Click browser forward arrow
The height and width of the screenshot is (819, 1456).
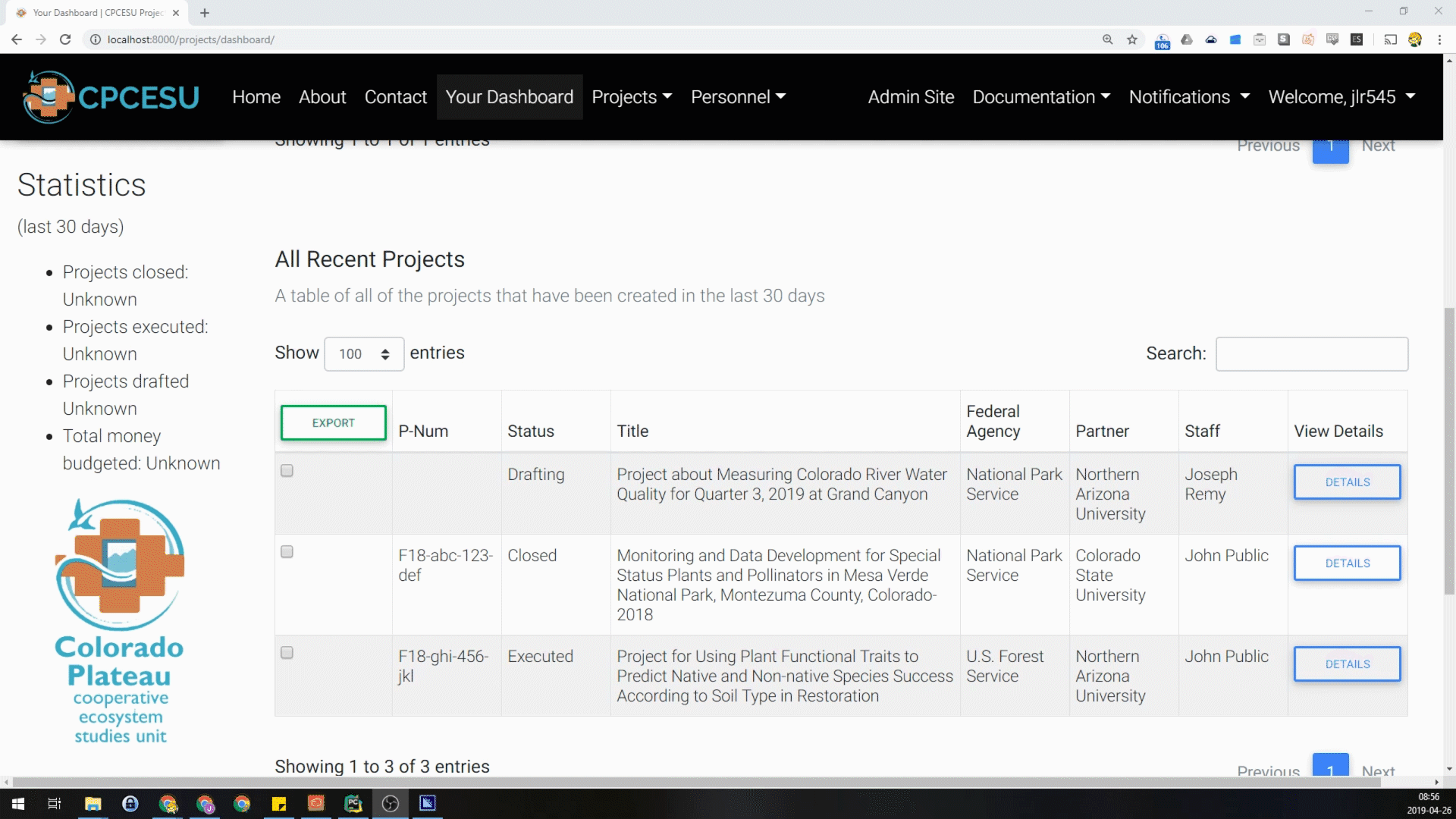[x=41, y=39]
